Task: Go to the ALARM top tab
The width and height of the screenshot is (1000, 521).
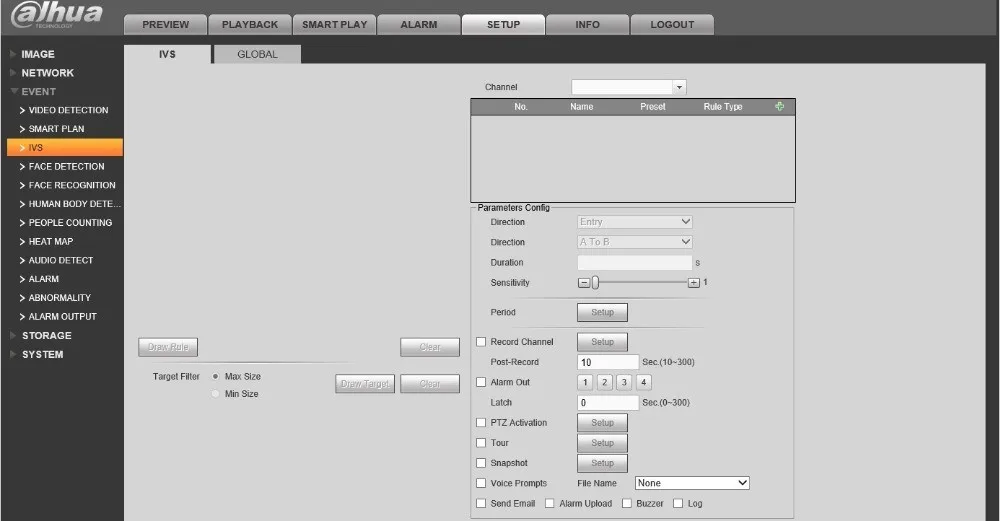Action: click(418, 25)
